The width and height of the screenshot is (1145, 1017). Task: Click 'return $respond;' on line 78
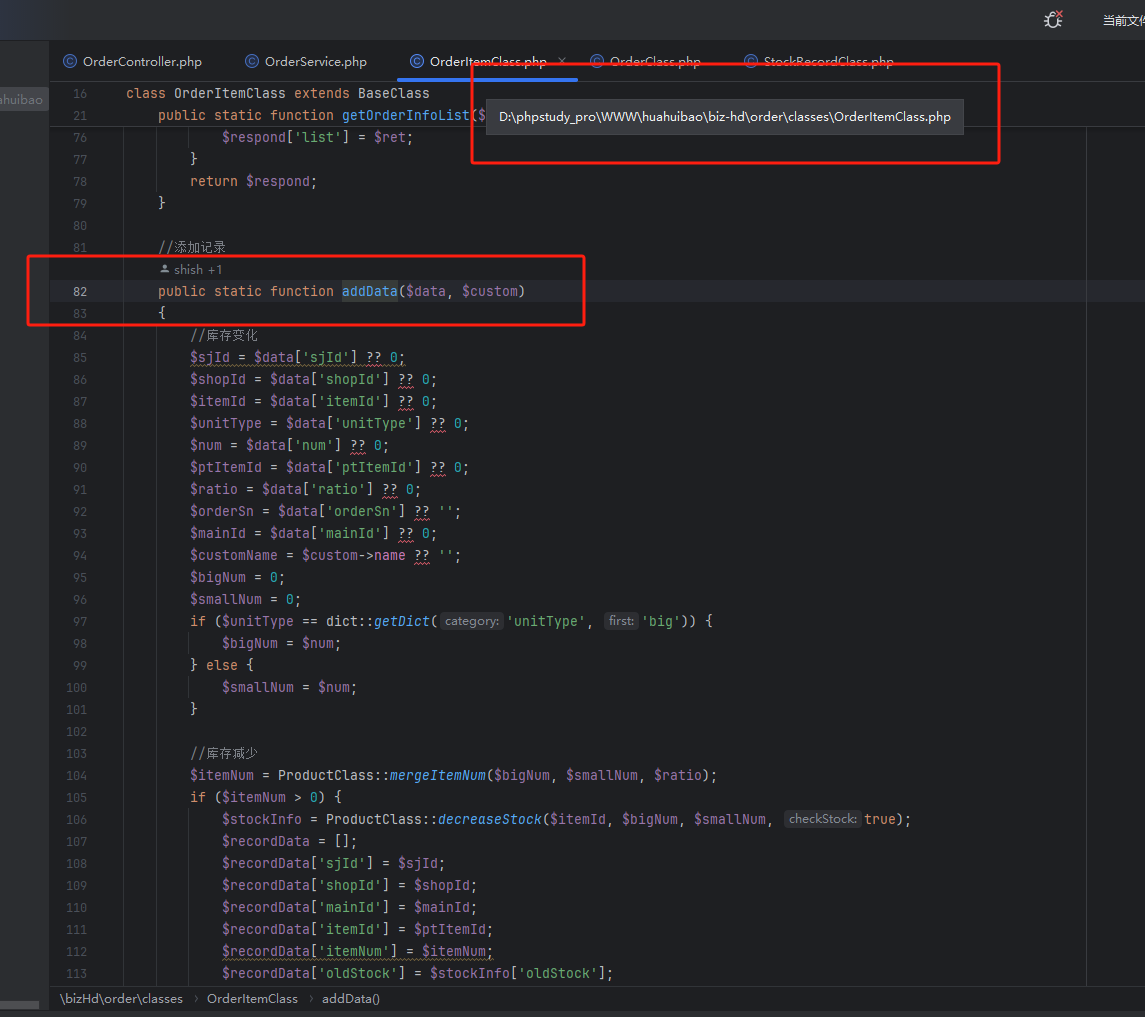253,181
